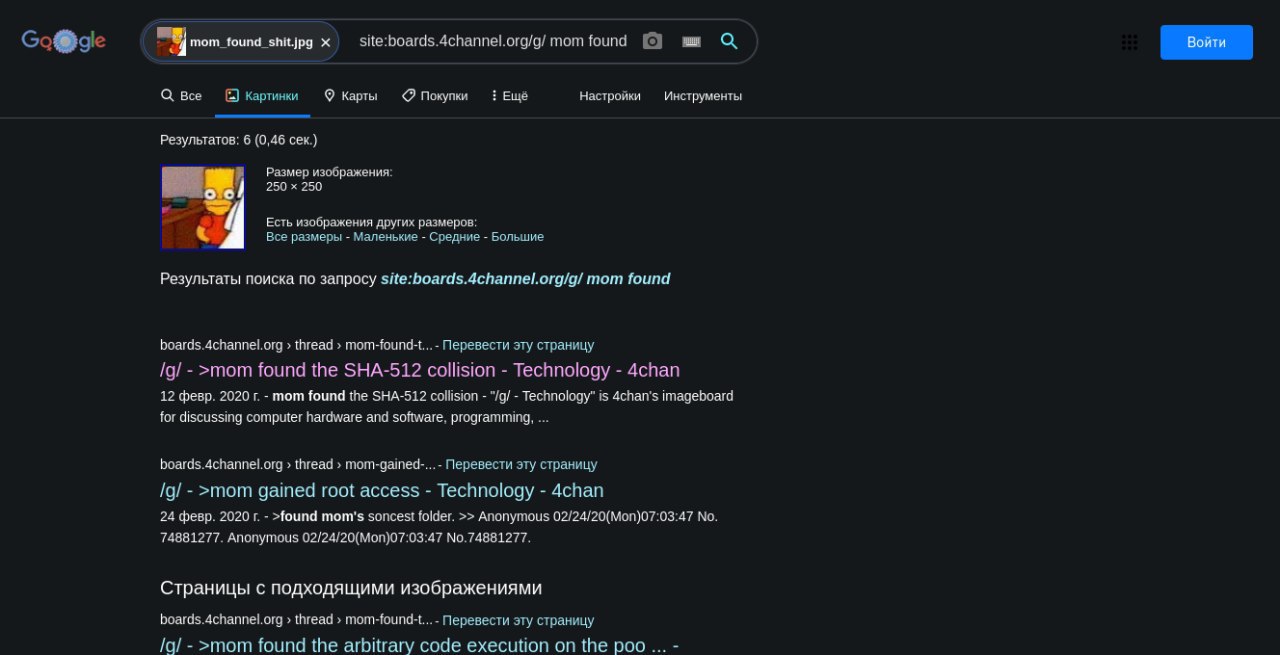Click the Результатов: 6 (0,46 сек.) text
Screen dimensions: 1280x655
[x=238, y=140]
